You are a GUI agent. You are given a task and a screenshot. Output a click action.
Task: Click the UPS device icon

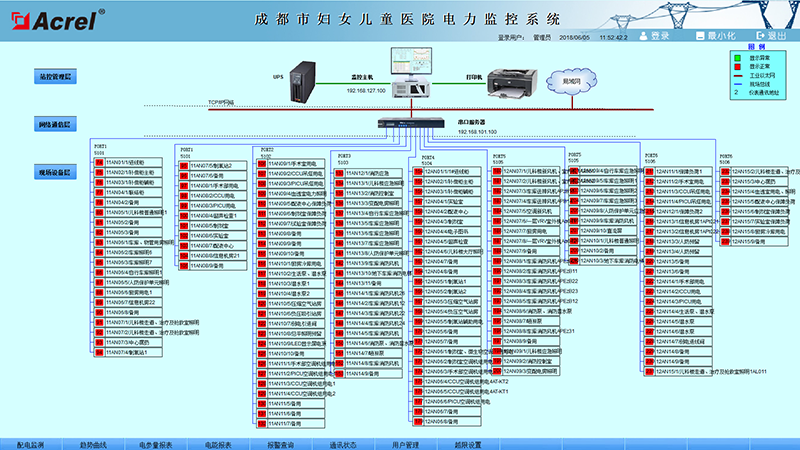(x=303, y=82)
